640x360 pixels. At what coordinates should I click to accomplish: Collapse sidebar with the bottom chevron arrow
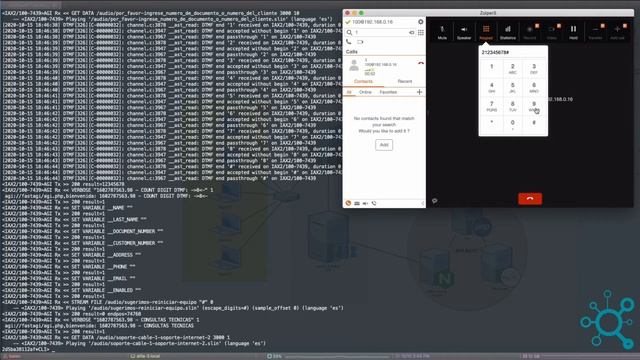pos(422,203)
